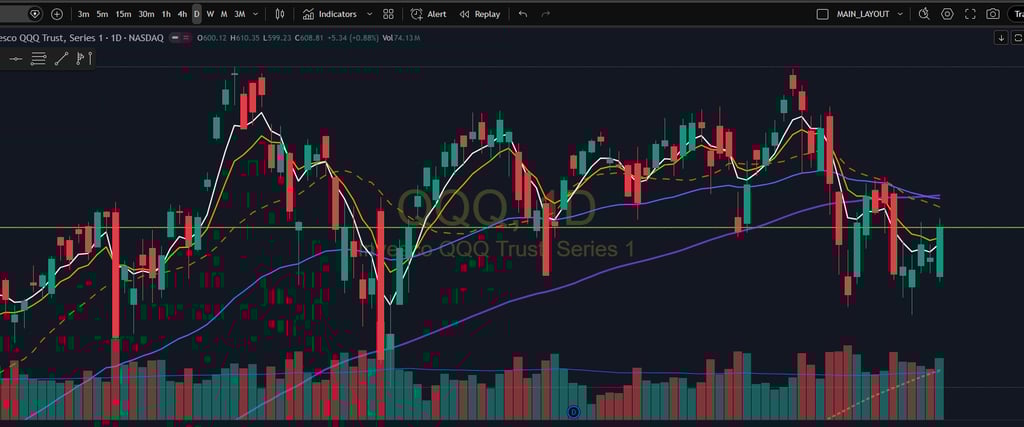Select the horizontal line drawing tool

pos(16,59)
